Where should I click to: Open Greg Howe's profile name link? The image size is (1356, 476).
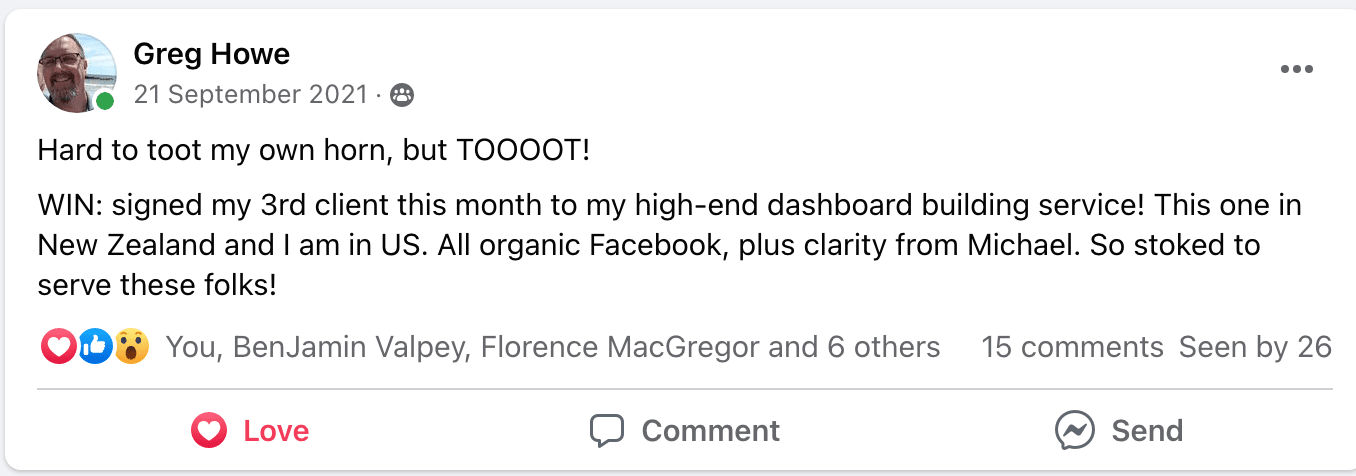click(211, 54)
